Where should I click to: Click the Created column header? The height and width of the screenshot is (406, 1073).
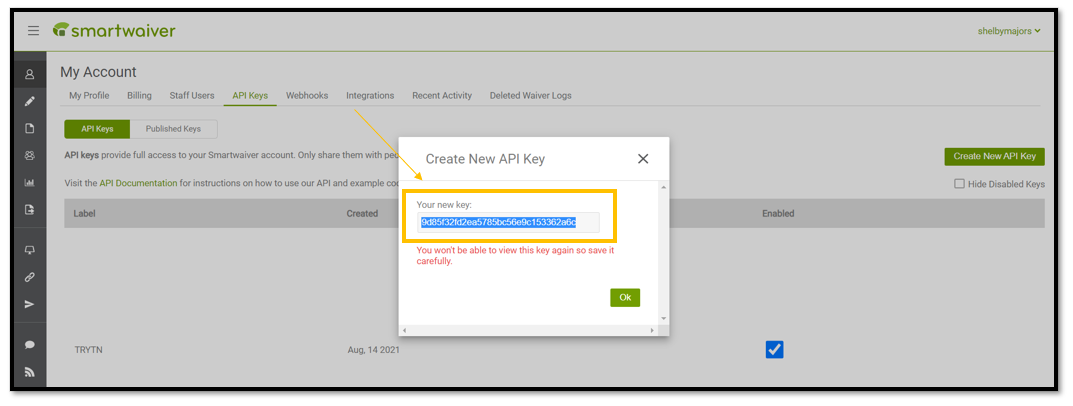click(x=362, y=214)
